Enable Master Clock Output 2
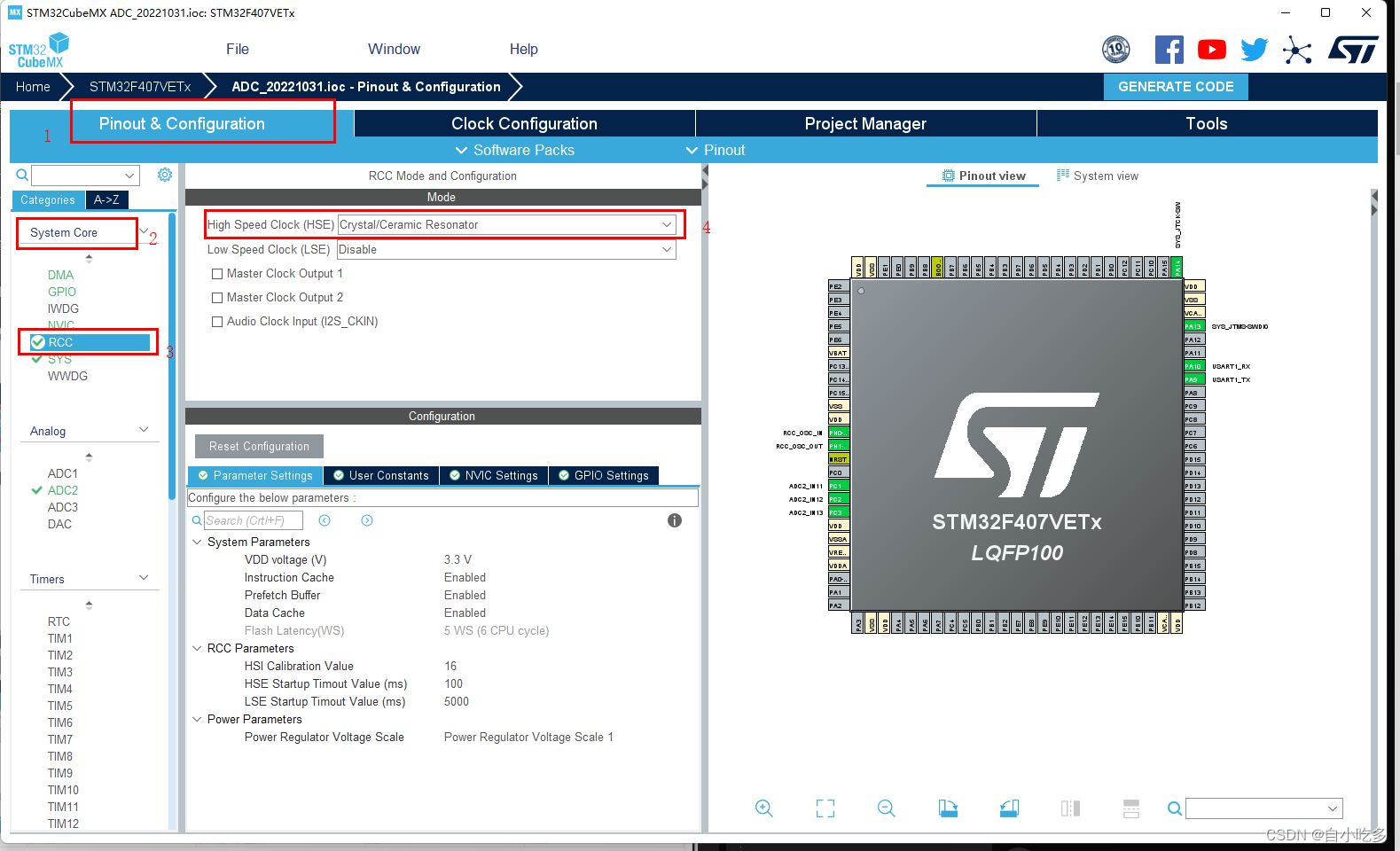1400x851 pixels. (217, 298)
